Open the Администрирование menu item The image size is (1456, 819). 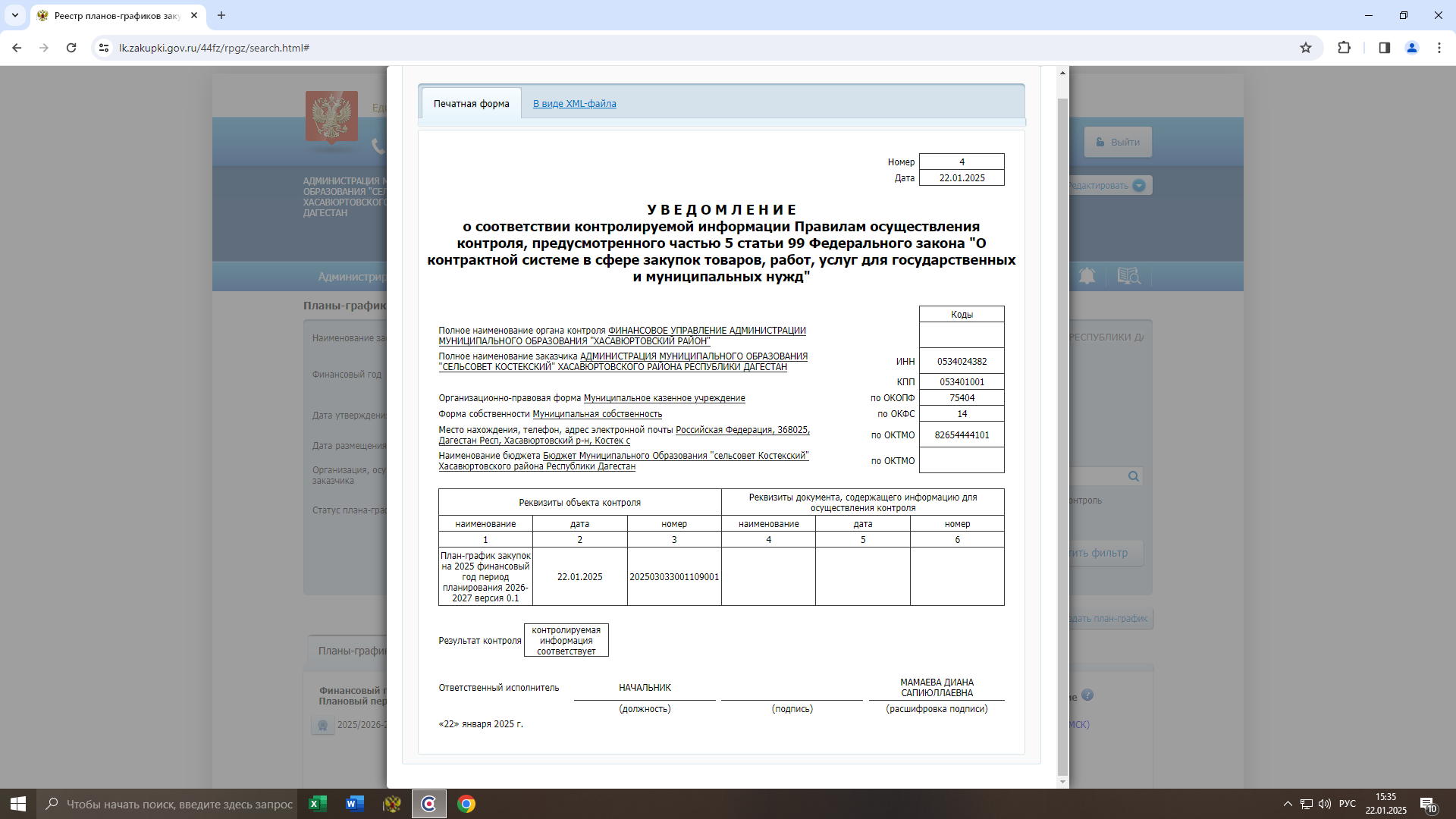(x=352, y=277)
